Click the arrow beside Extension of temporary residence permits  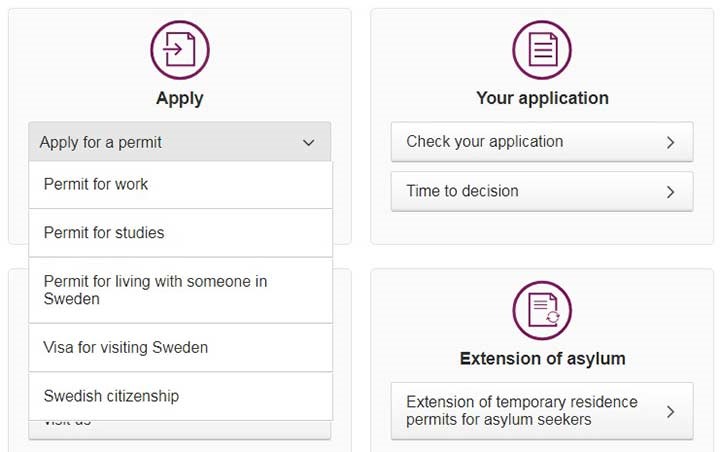[670, 411]
